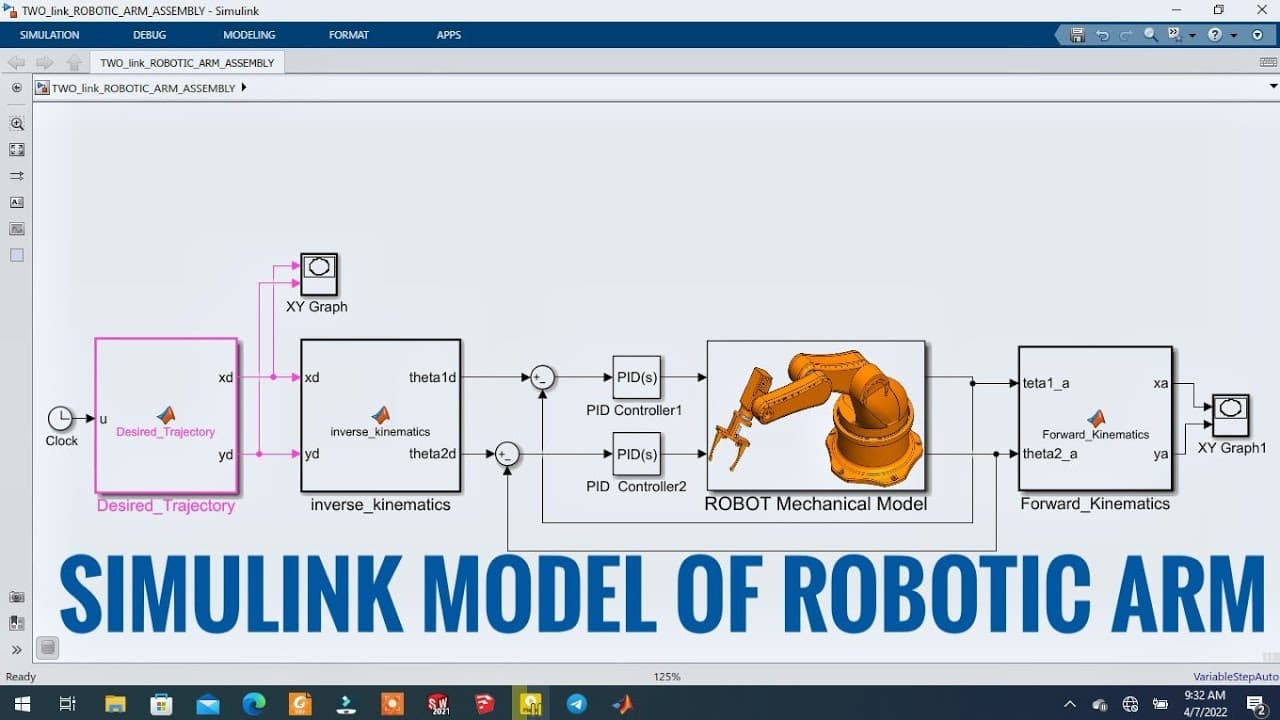Expand the breadcrumb arrow after the model name
This screenshot has width=1280, height=720.
click(x=244, y=88)
